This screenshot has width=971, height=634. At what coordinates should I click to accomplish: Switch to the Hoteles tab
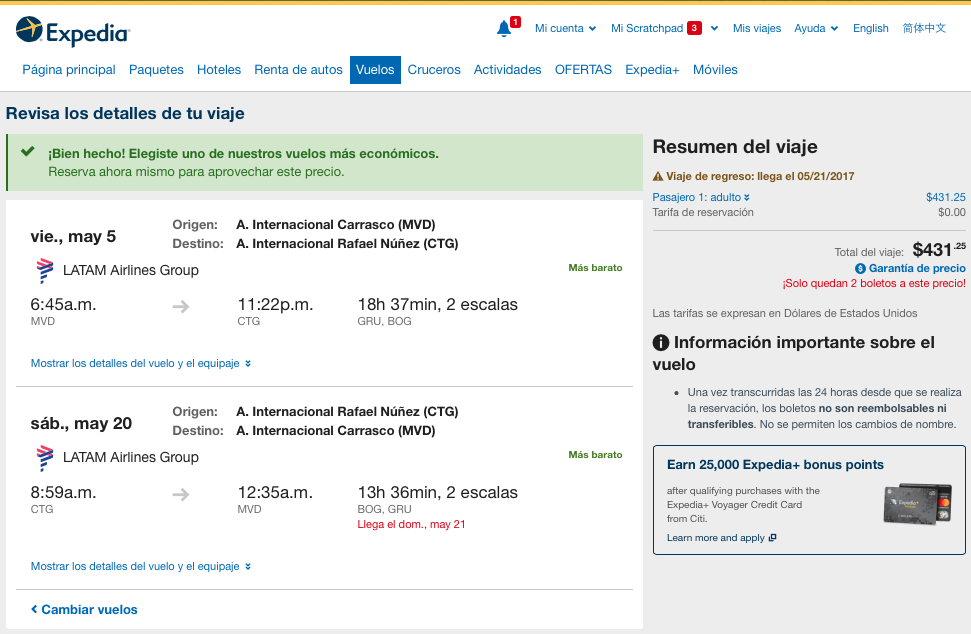(x=219, y=70)
